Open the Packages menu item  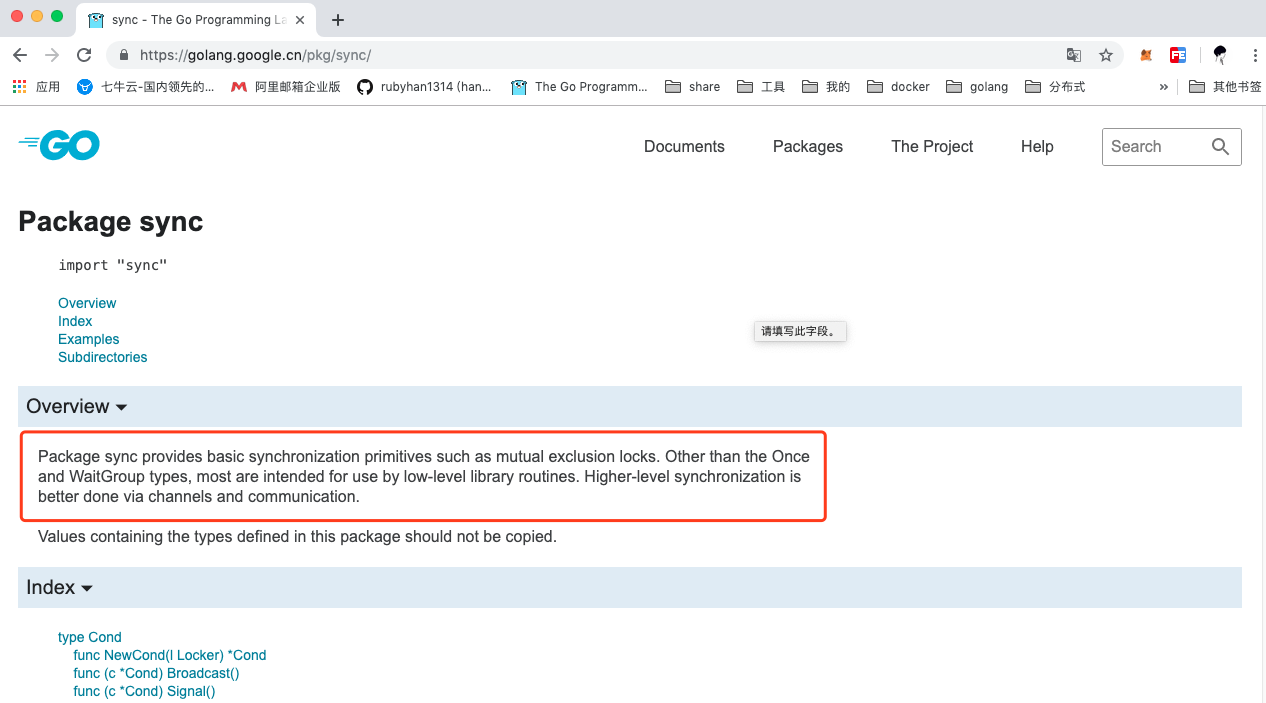click(x=807, y=147)
